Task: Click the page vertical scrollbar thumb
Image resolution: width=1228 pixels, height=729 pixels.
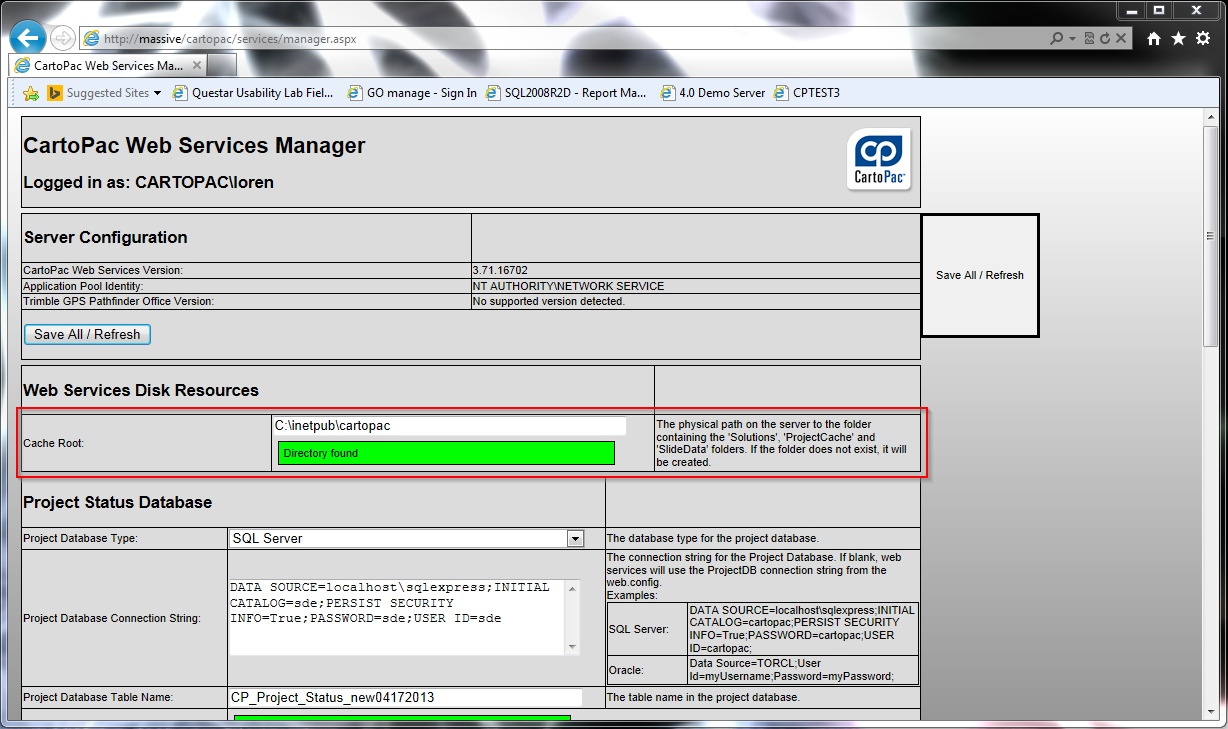Action: 1210,236
